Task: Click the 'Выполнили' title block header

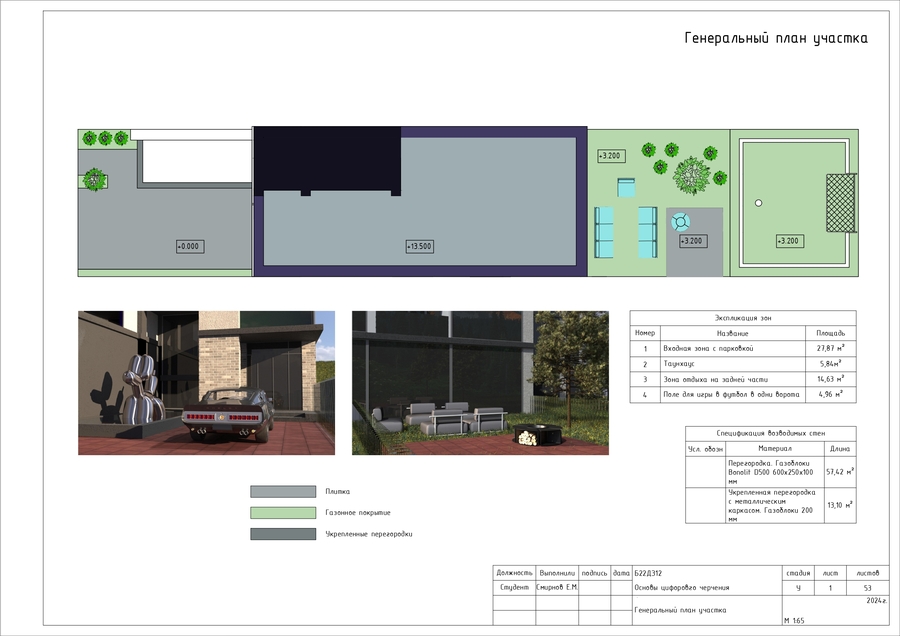Action: [557, 573]
